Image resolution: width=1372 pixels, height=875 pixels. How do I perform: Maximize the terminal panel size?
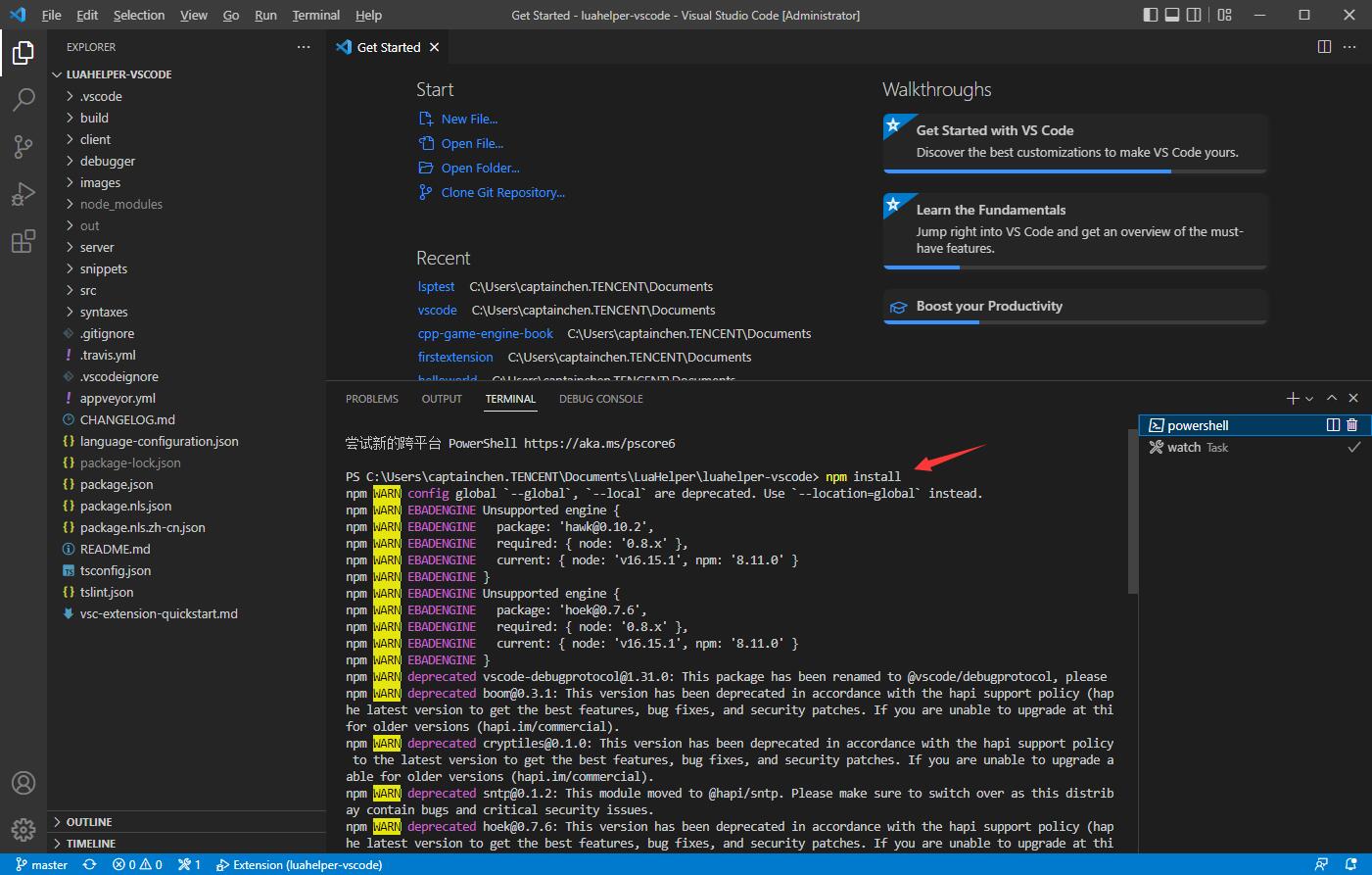[1332, 398]
